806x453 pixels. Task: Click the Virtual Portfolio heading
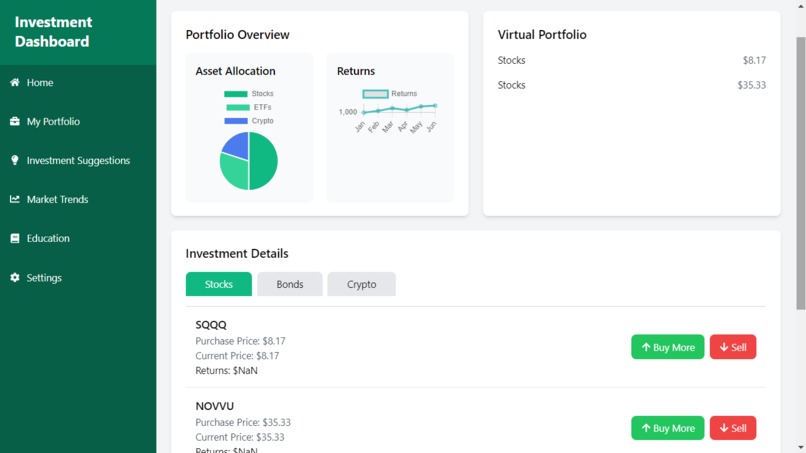542,34
